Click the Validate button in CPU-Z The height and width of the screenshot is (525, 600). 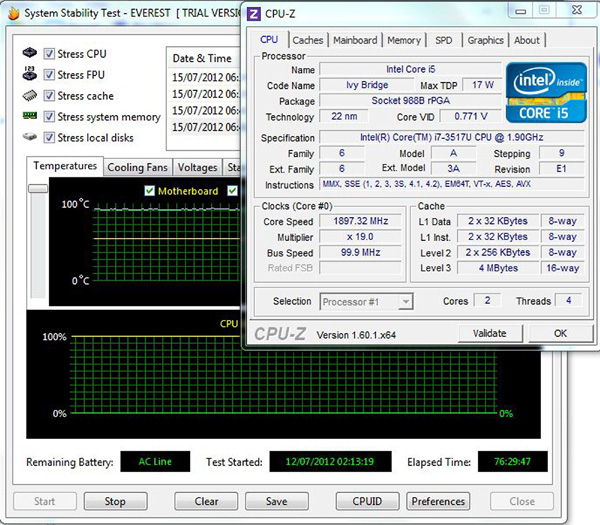coord(490,333)
